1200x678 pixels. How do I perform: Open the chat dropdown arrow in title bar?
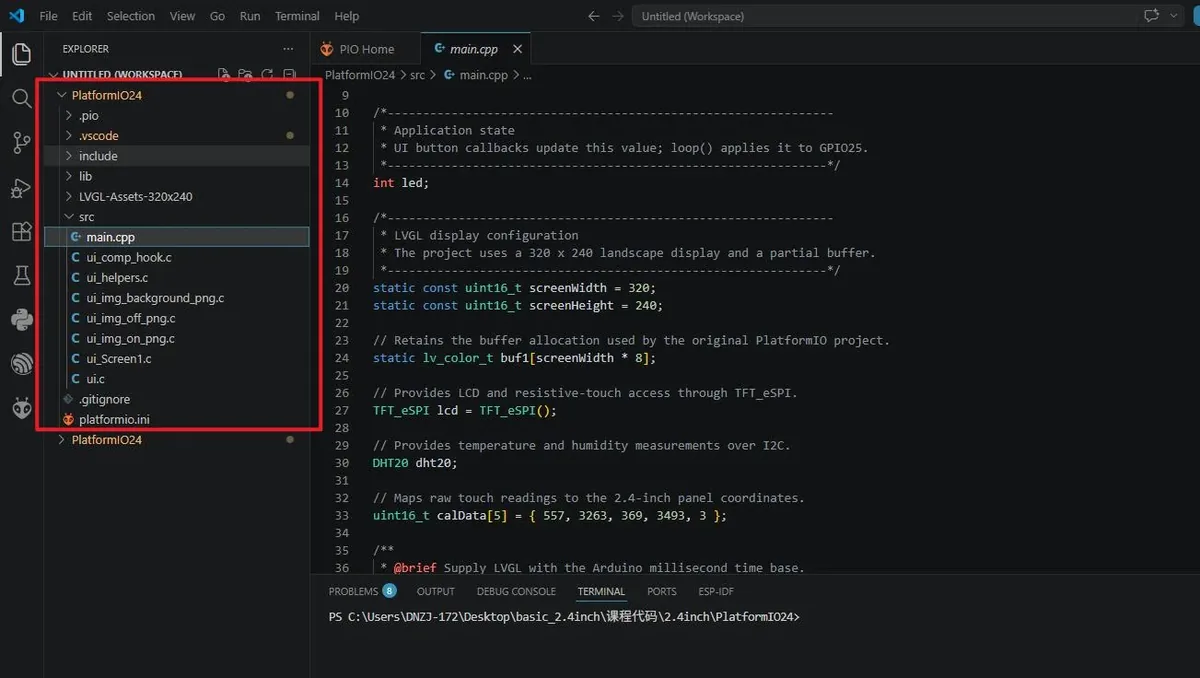1174,16
